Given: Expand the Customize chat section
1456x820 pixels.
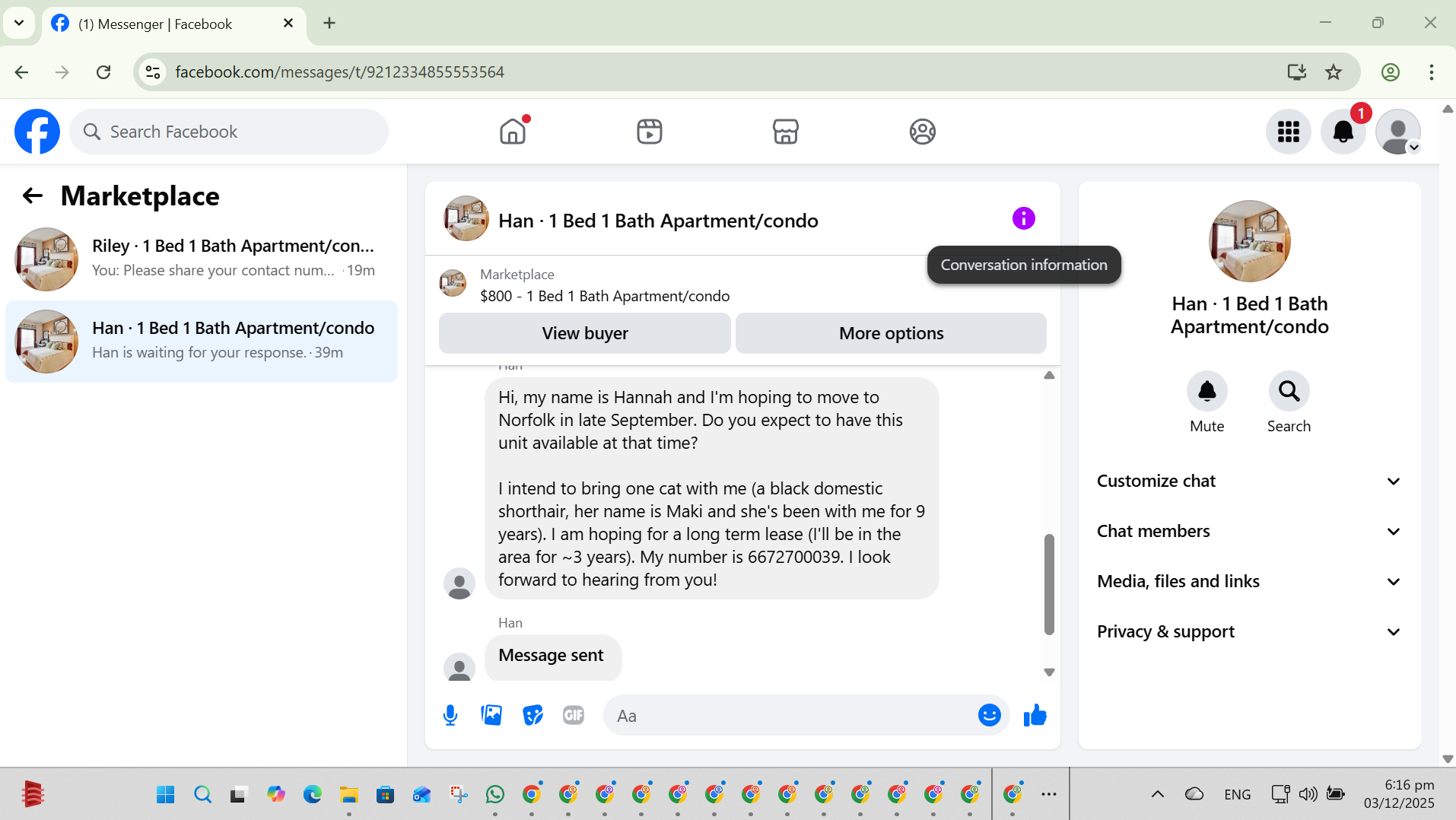Looking at the screenshot, I should point(1249,482).
